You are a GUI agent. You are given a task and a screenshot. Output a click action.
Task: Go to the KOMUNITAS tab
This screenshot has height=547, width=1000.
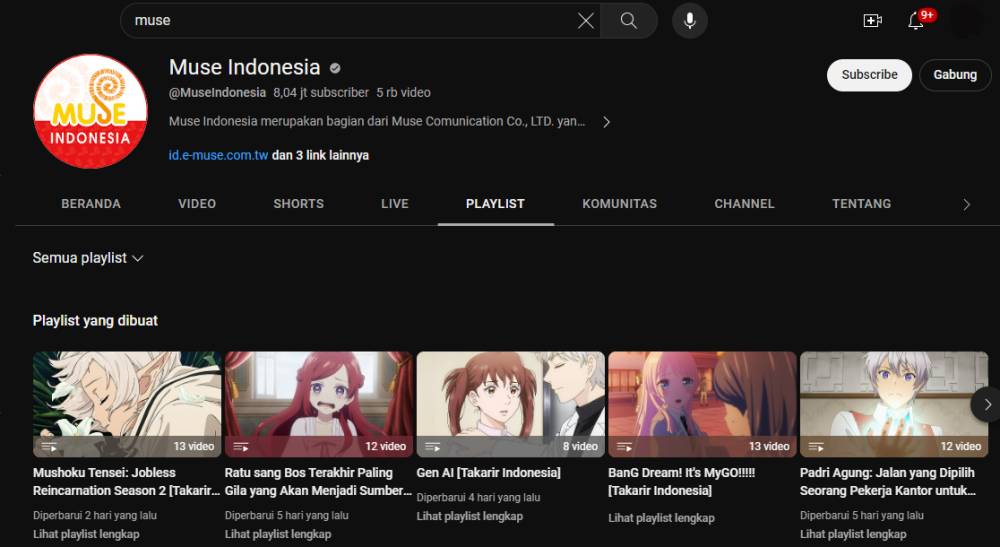pyautogui.click(x=619, y=204)
